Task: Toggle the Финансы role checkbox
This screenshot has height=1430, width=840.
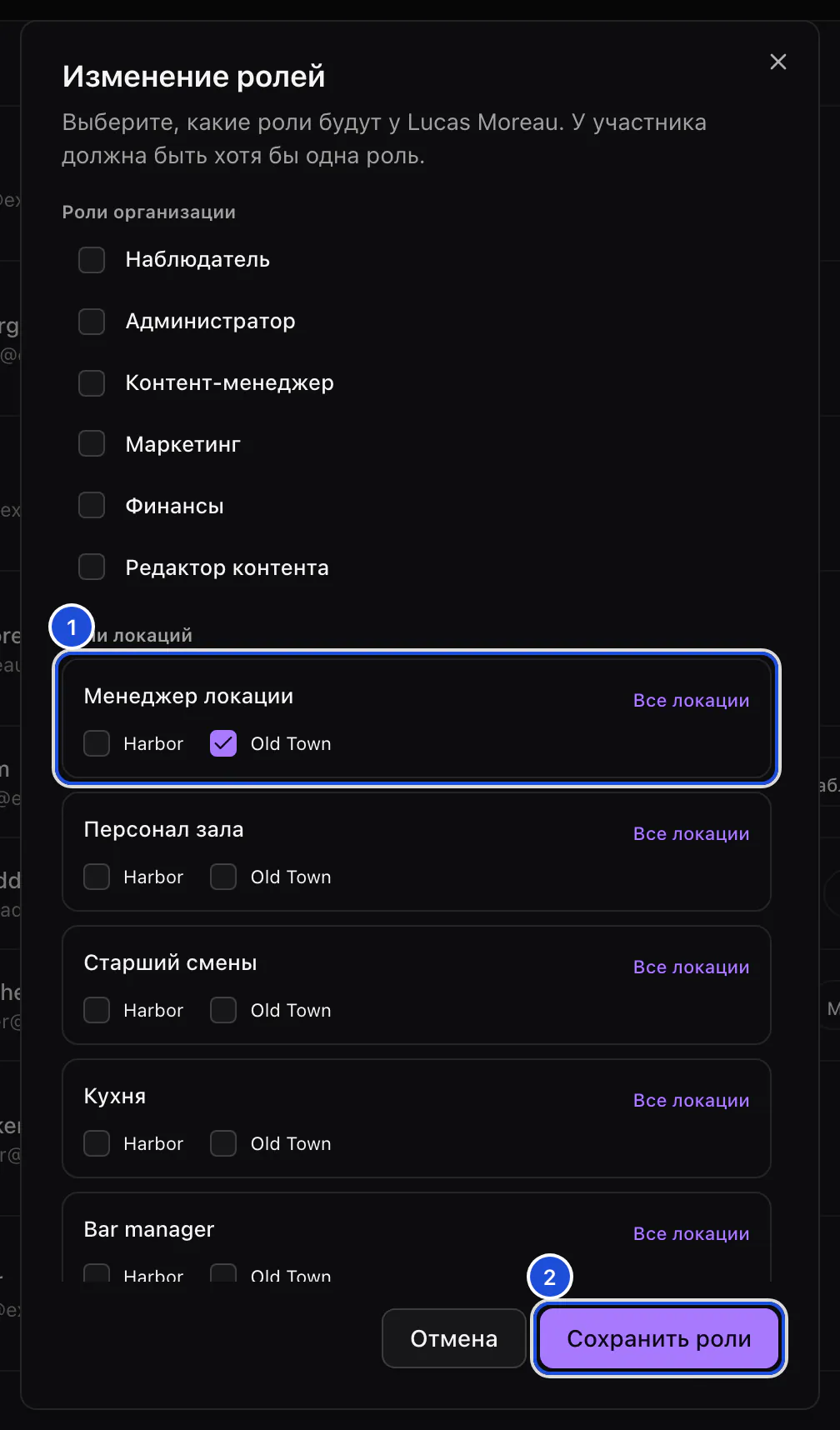Action: point(92,506)
